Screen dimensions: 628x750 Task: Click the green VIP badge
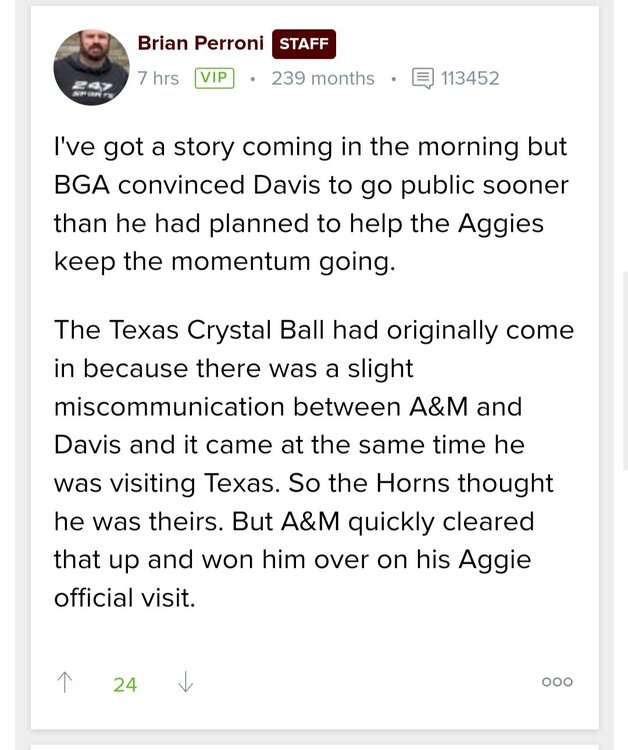[214, 78]
